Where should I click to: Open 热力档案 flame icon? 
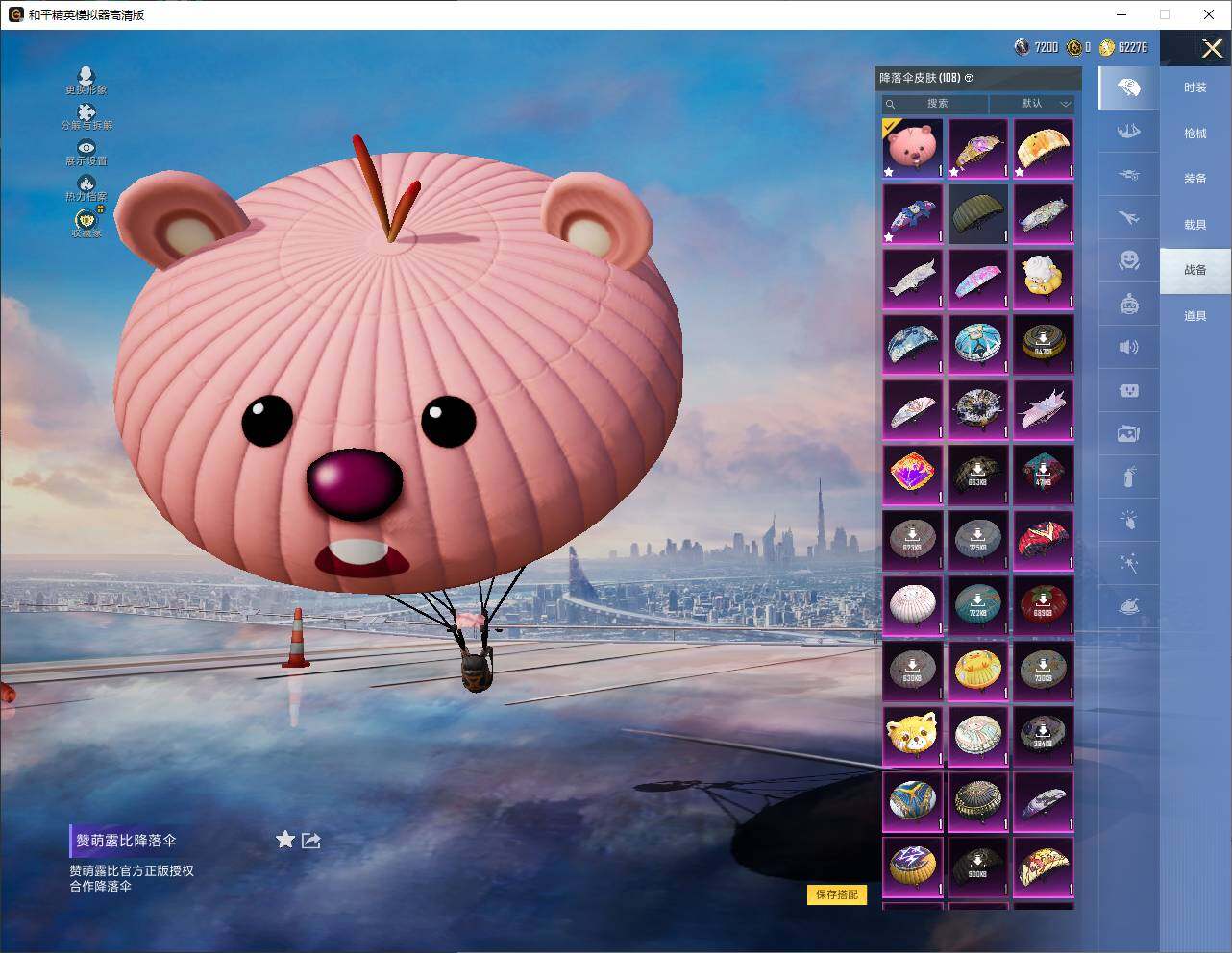[86, 187]
